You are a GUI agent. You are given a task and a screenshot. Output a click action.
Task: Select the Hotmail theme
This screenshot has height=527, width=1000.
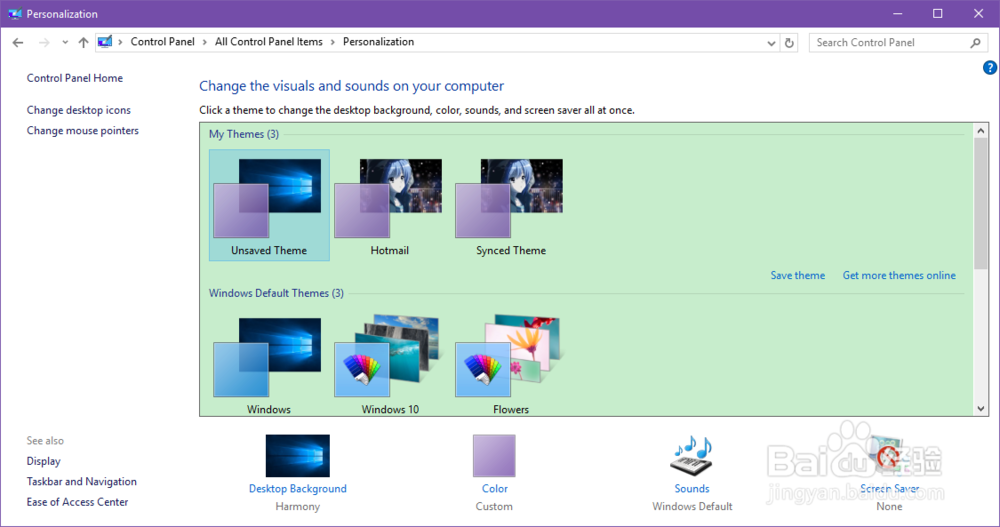click(390, 205)
